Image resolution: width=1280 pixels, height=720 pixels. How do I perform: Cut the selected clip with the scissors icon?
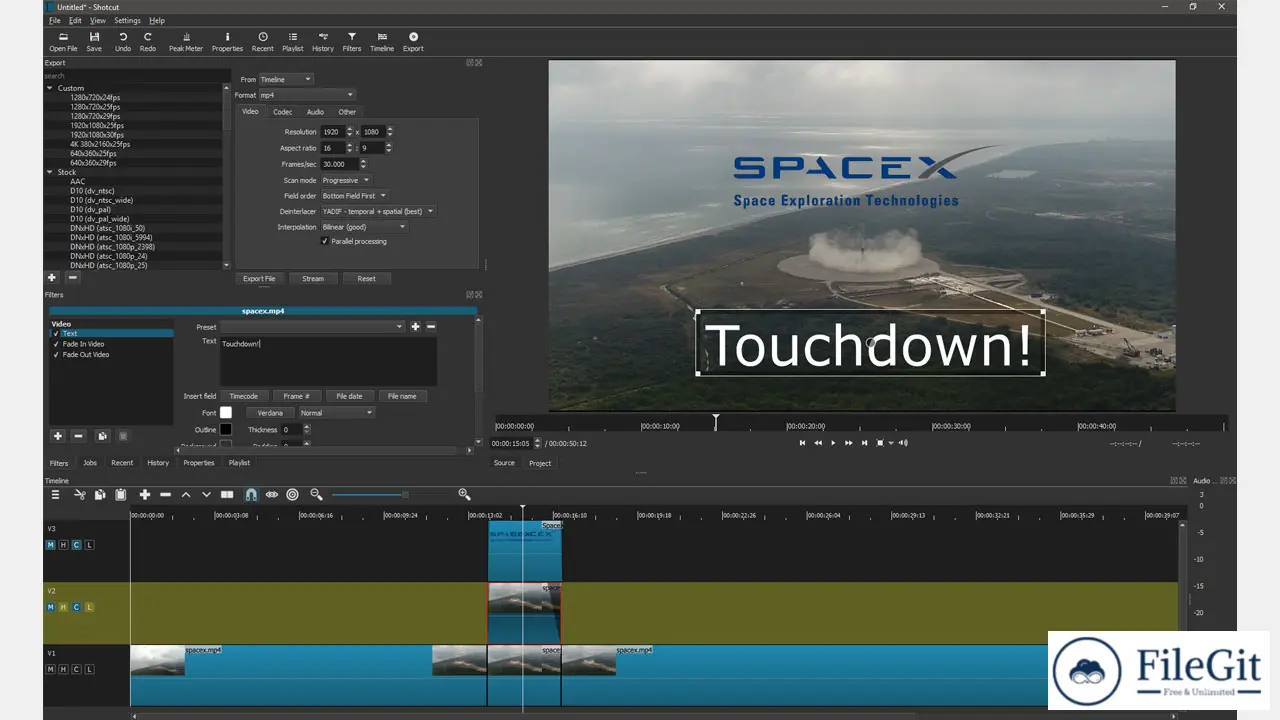pos(79,494)
